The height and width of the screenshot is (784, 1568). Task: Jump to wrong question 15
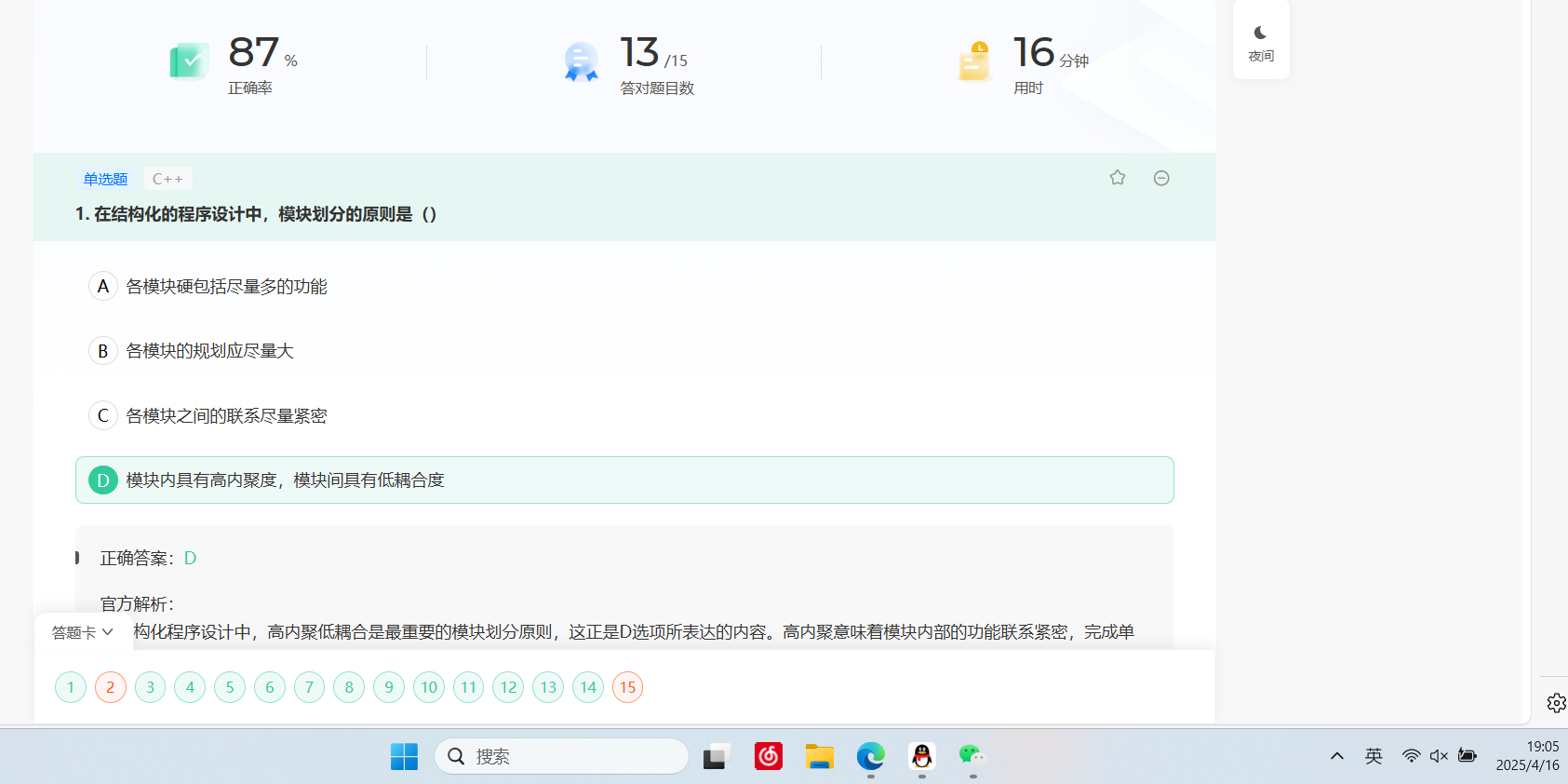(x=628, y=687)
